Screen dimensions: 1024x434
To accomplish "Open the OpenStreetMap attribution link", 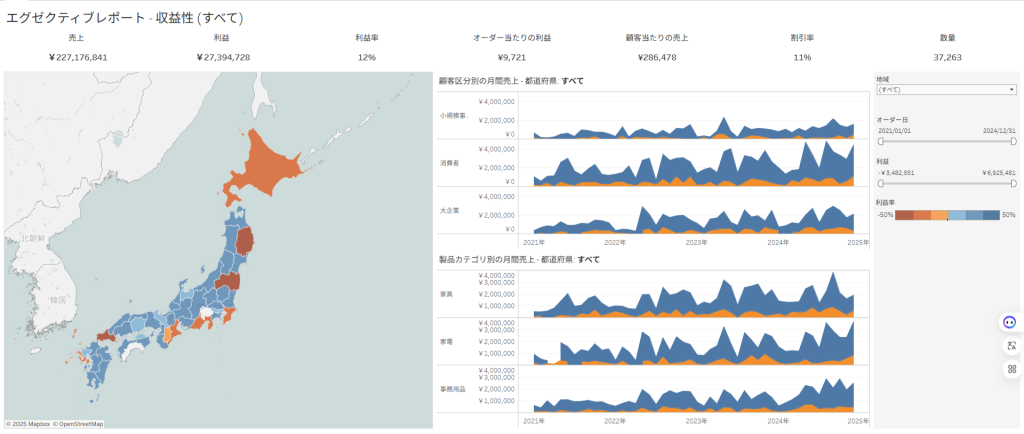I will (x=78, y=424).
